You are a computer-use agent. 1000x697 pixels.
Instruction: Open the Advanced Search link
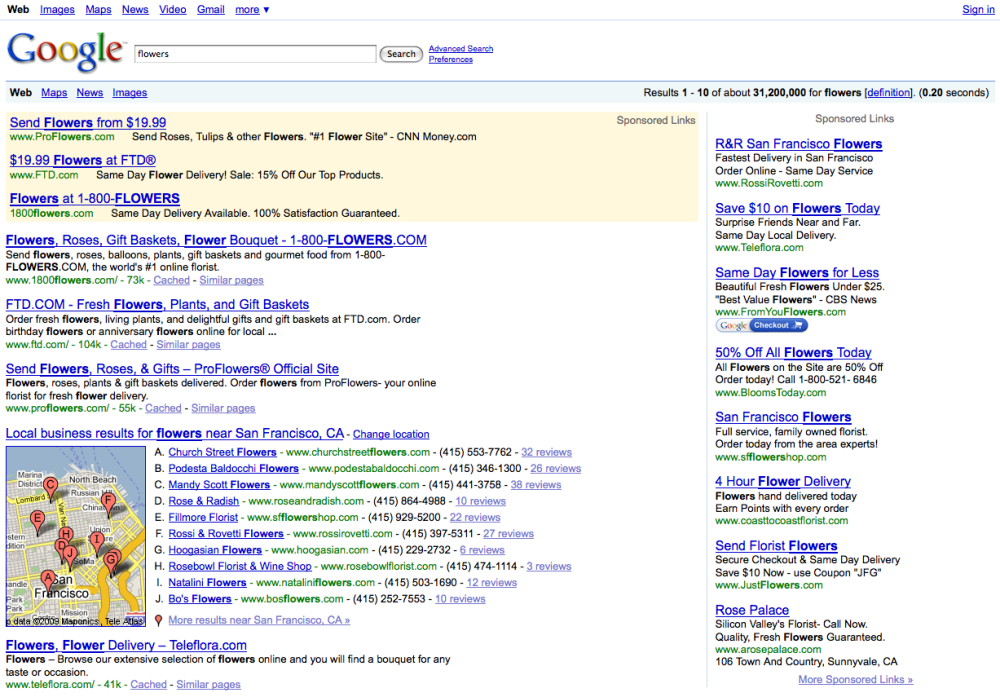tap(460, 48)
